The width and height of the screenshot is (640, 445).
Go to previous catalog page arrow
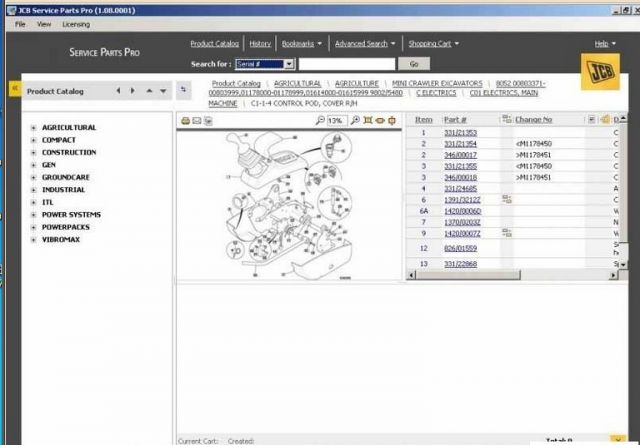click(119, 91)
